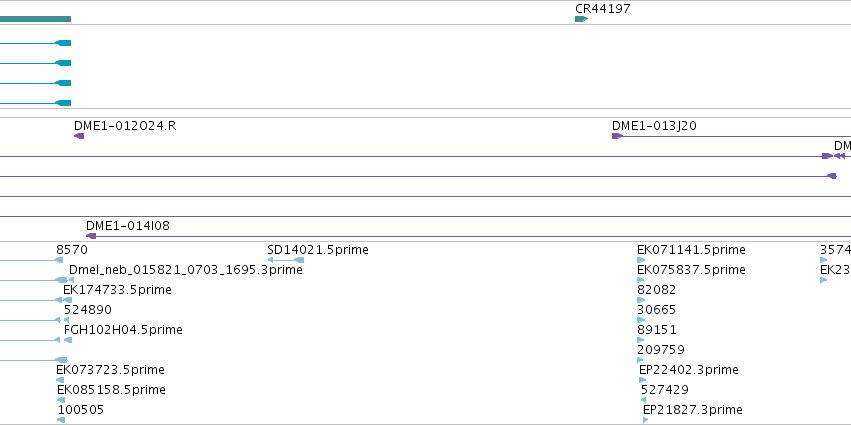Click the EK071141.5prime arrow glyph
Image resolution: width=851 pixels, height=425 pixels.
[641, 260]
